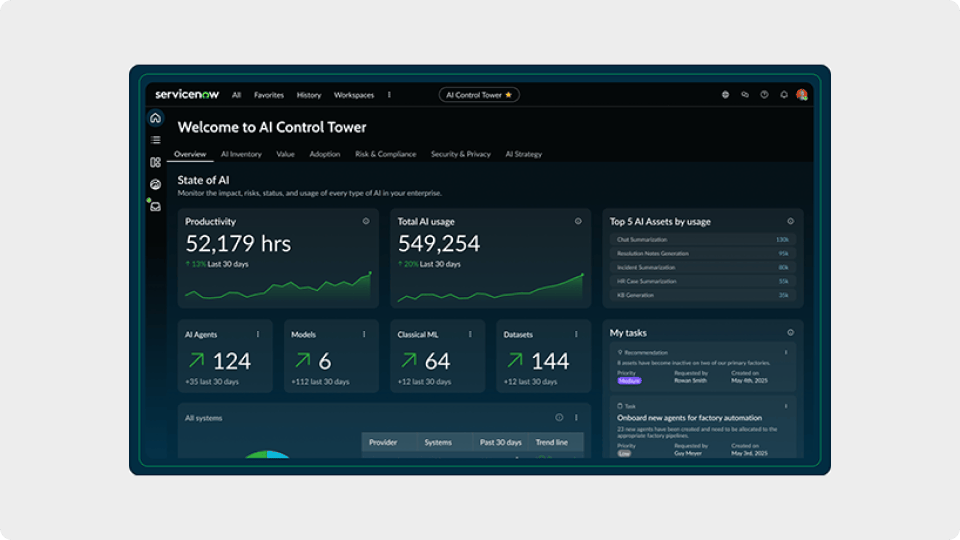Open the list view icon in sidebar
960x540 pixels.
(x=155, y=140)
